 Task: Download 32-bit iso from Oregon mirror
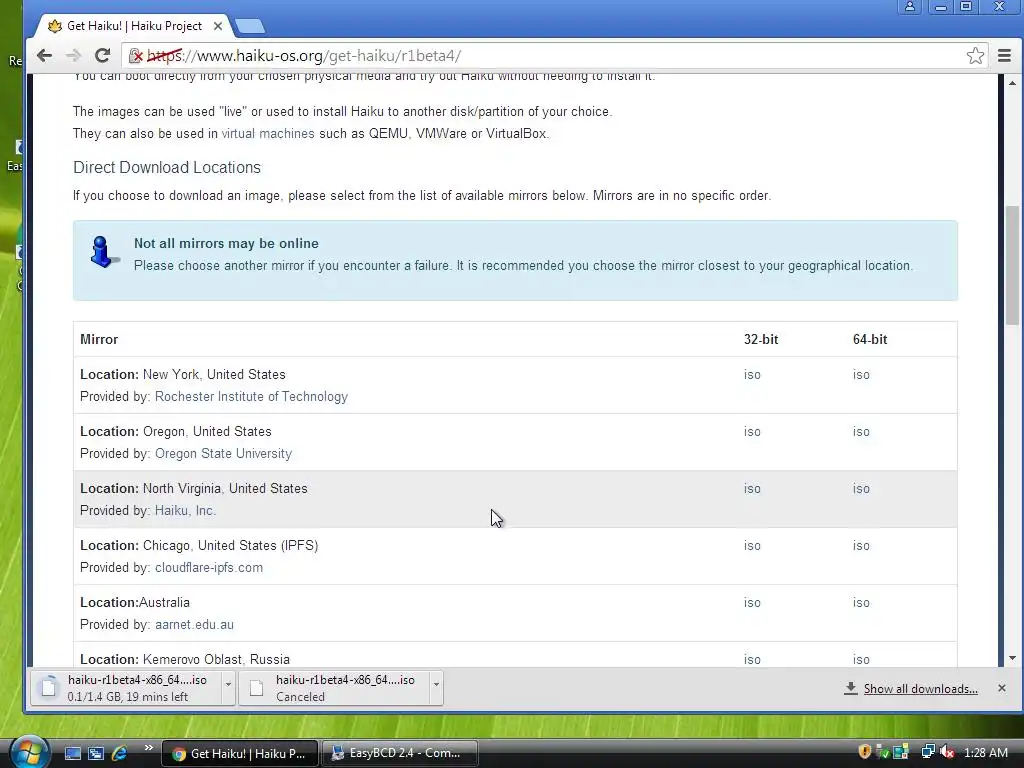click(752, 432)
